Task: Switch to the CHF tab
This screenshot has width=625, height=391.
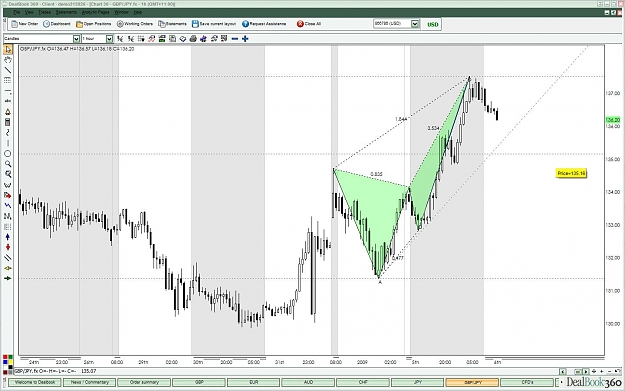Action: tap(363, 382)
